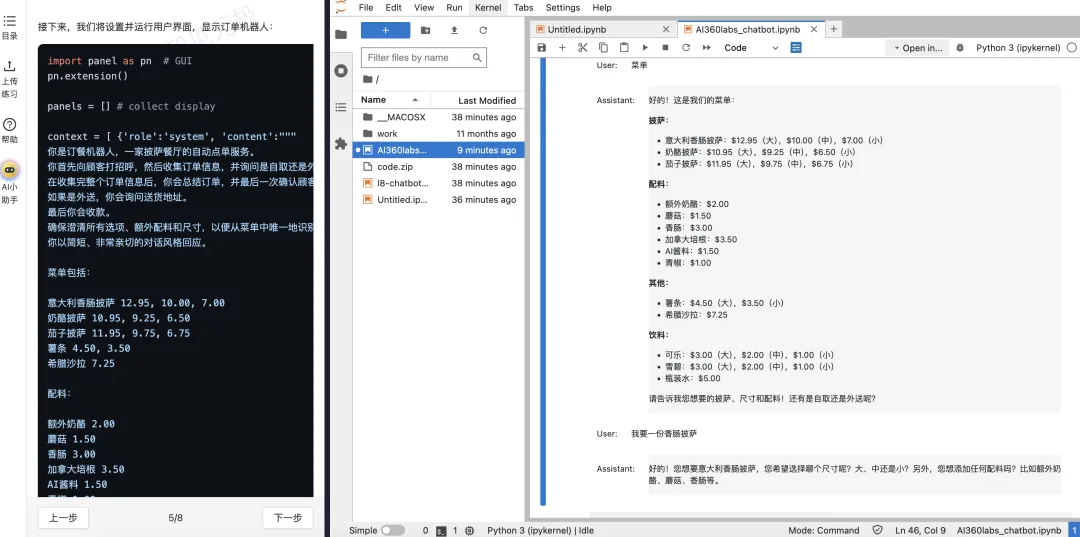Click the 下一步 next step button
Screen dimensions: 1080x537
click(x=287, y=518)
